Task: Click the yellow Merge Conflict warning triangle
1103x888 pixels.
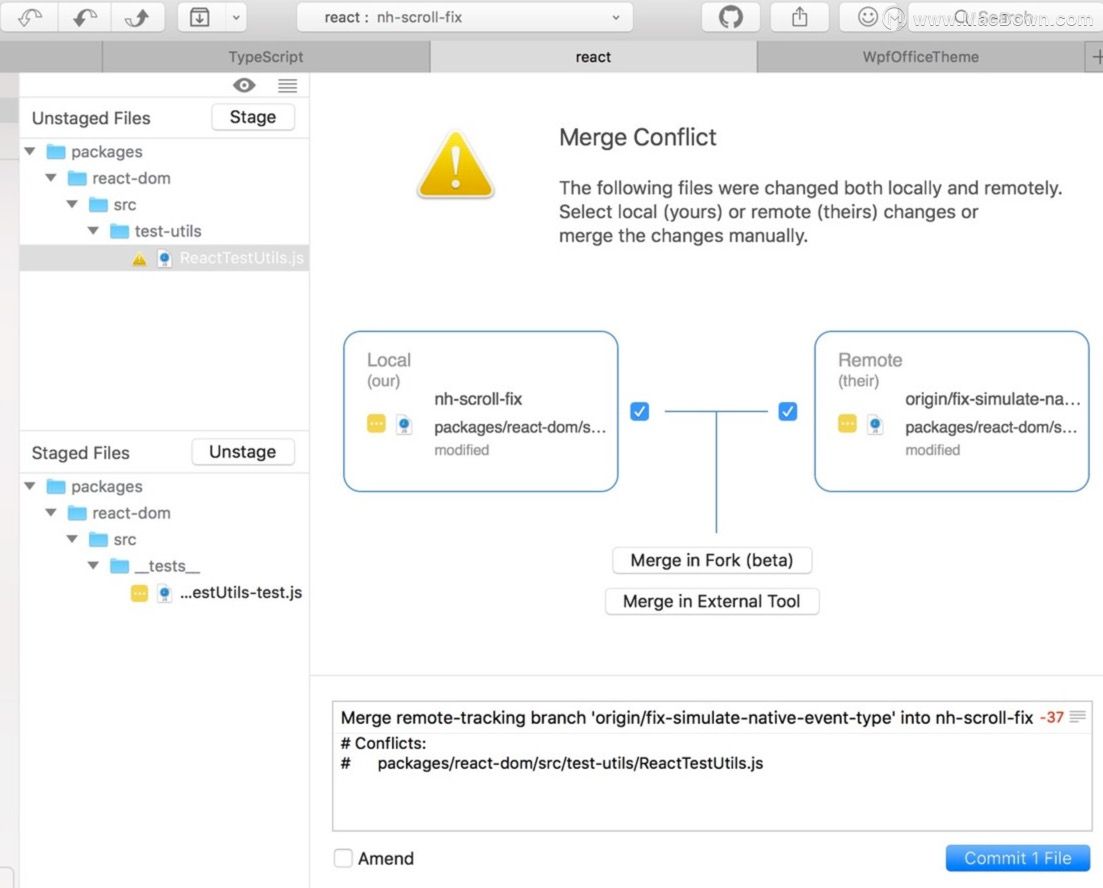Action: [x=456, y=165]
